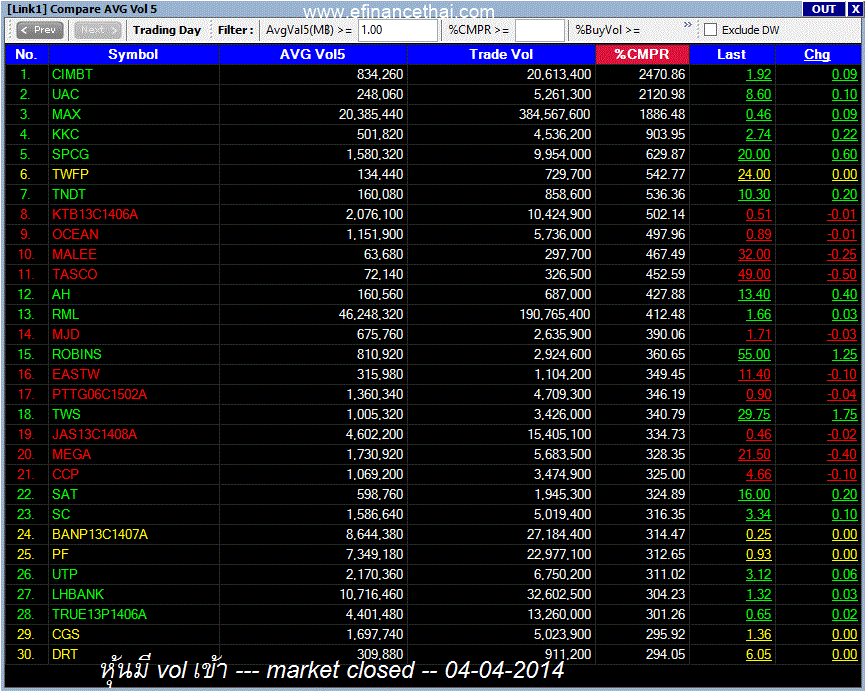Sort by Symbol column header

pos(134,55)
